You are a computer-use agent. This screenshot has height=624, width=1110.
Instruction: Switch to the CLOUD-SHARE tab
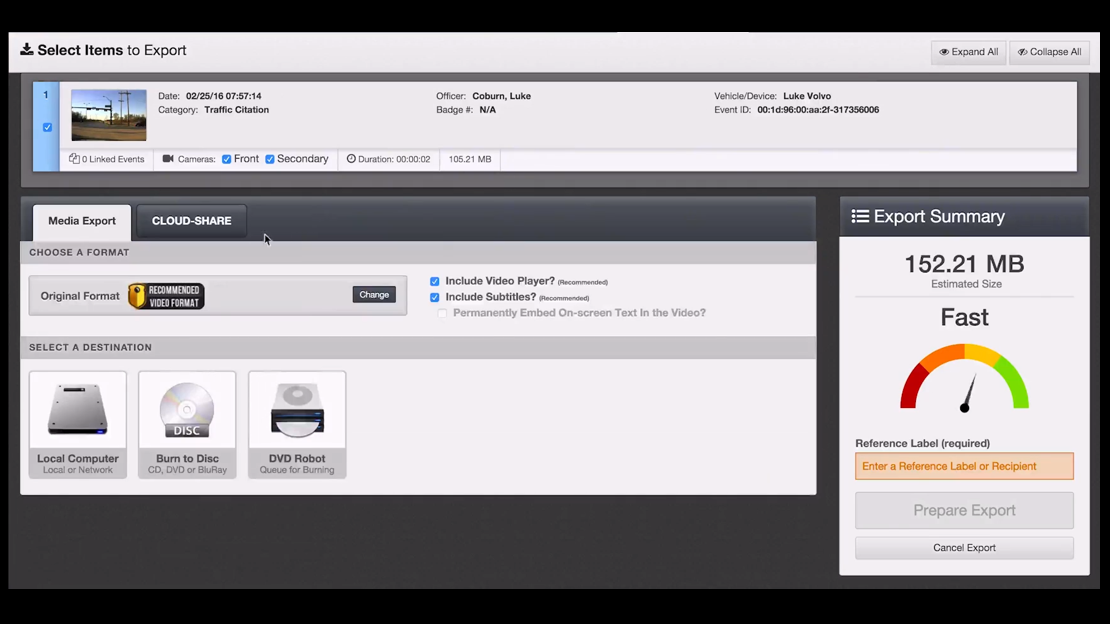[191, 221]
